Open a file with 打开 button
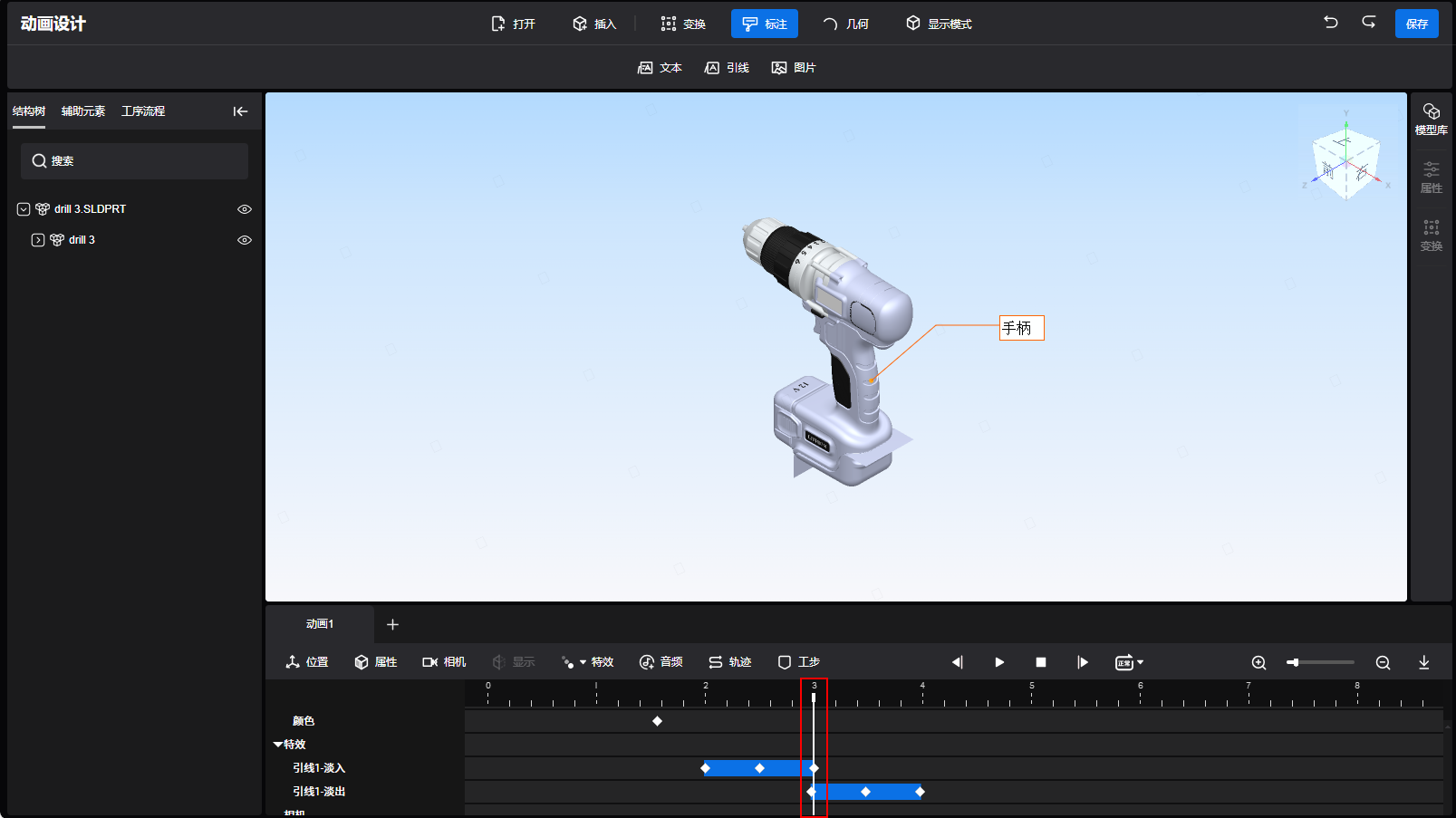 point(512,24)
